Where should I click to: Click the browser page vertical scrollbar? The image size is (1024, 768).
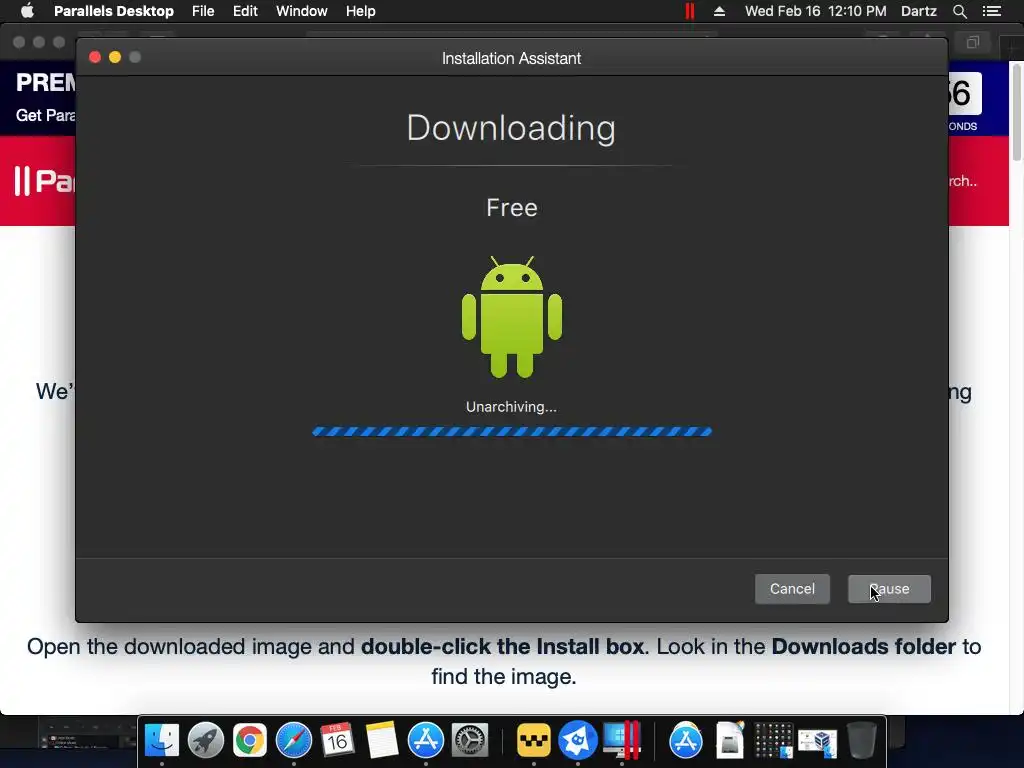[x=1017, y=111]
